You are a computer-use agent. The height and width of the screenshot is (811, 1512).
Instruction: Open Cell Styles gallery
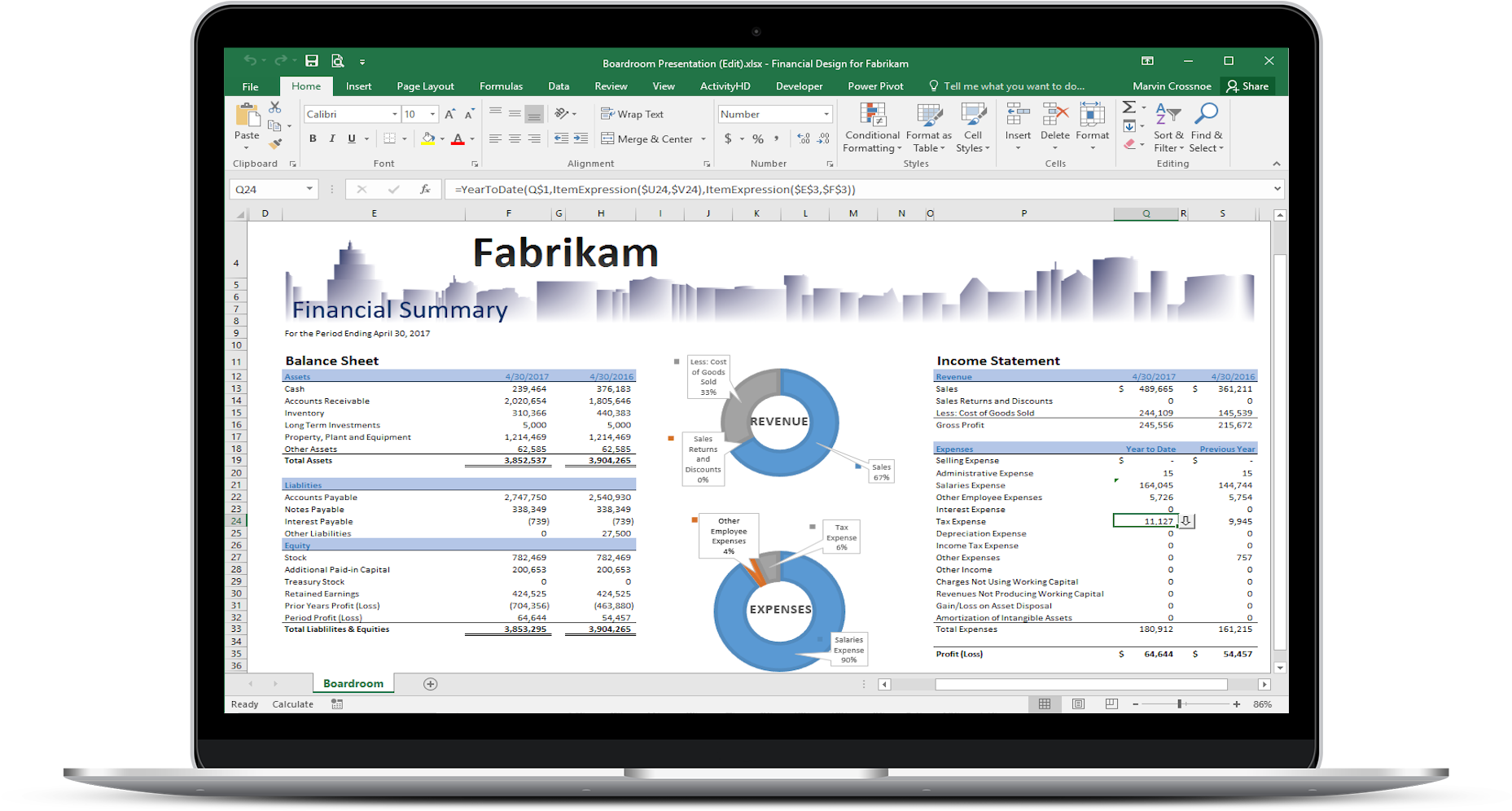(973, 128)
